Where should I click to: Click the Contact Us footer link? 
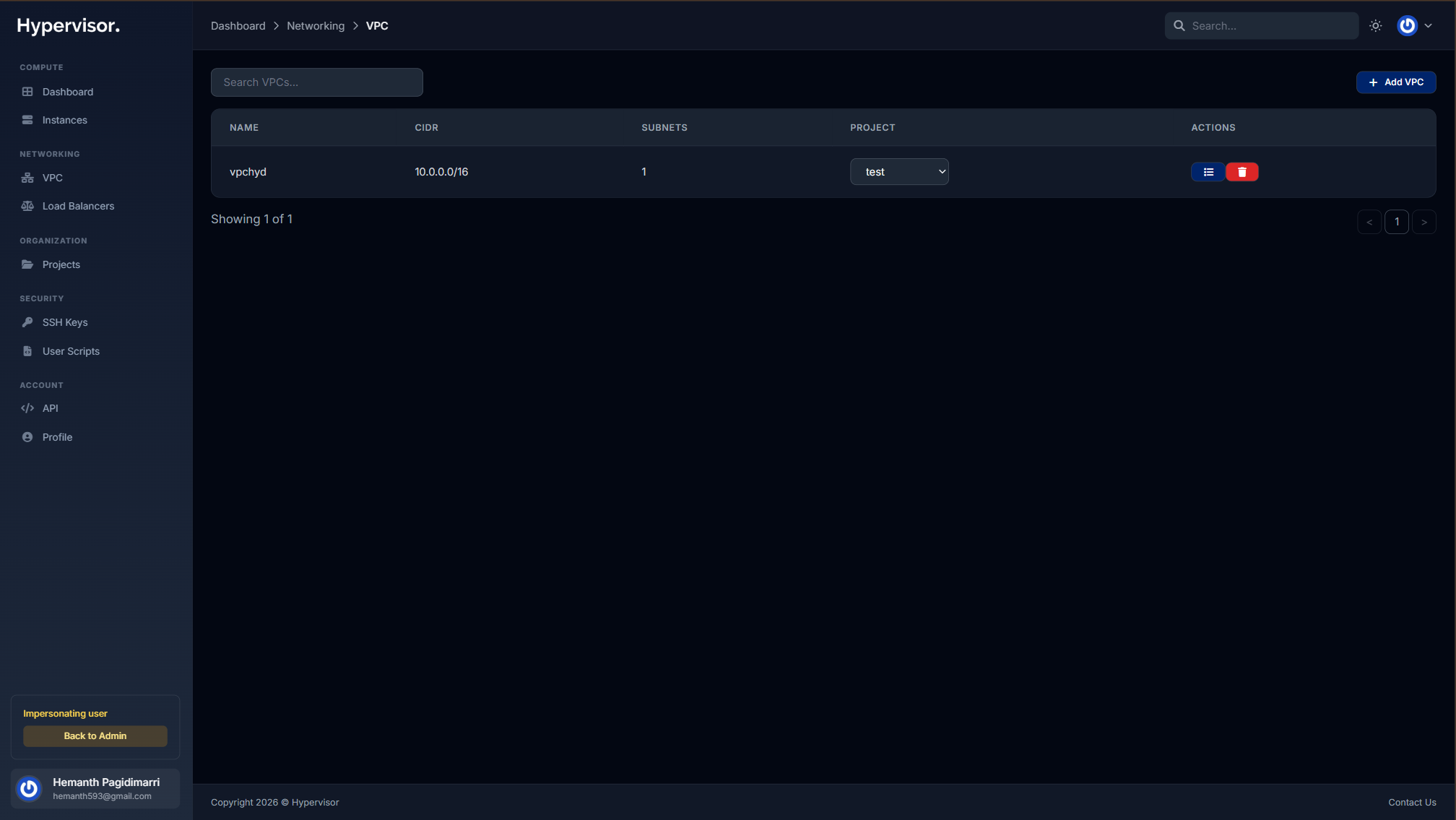pos(1411,802)
